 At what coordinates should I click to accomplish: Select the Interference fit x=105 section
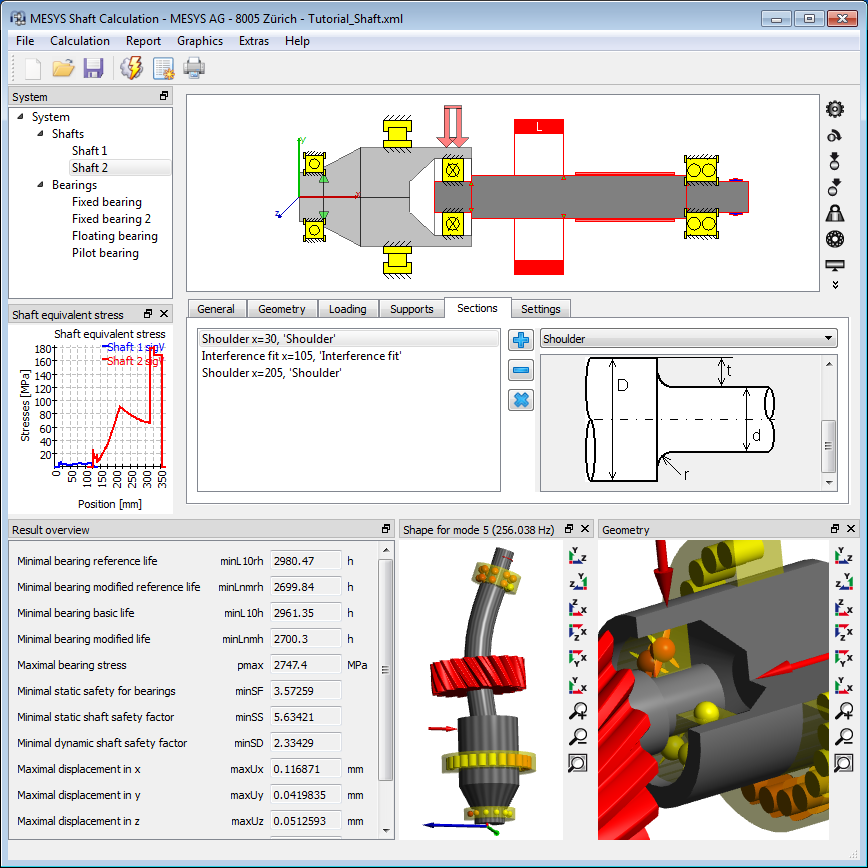[301, 356]
